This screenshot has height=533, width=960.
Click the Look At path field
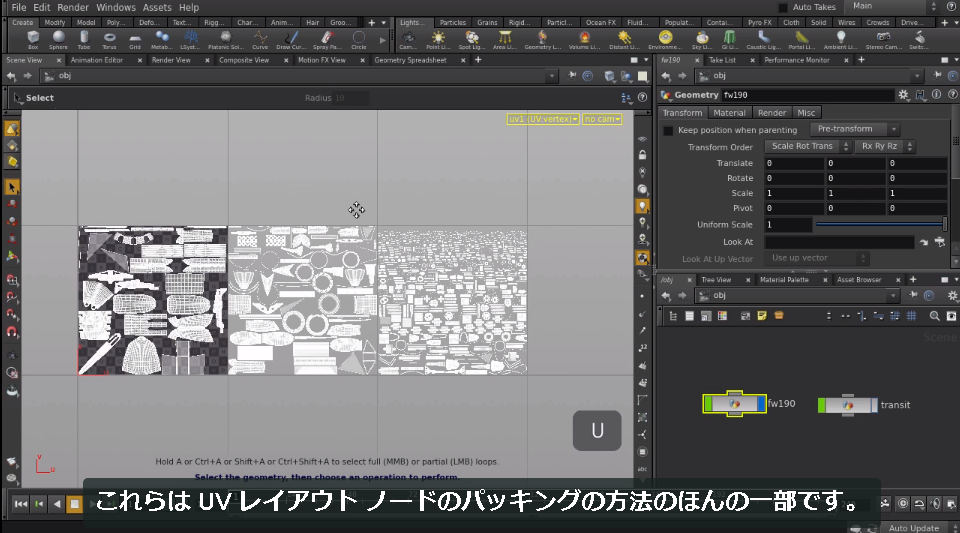click(839, 242)
